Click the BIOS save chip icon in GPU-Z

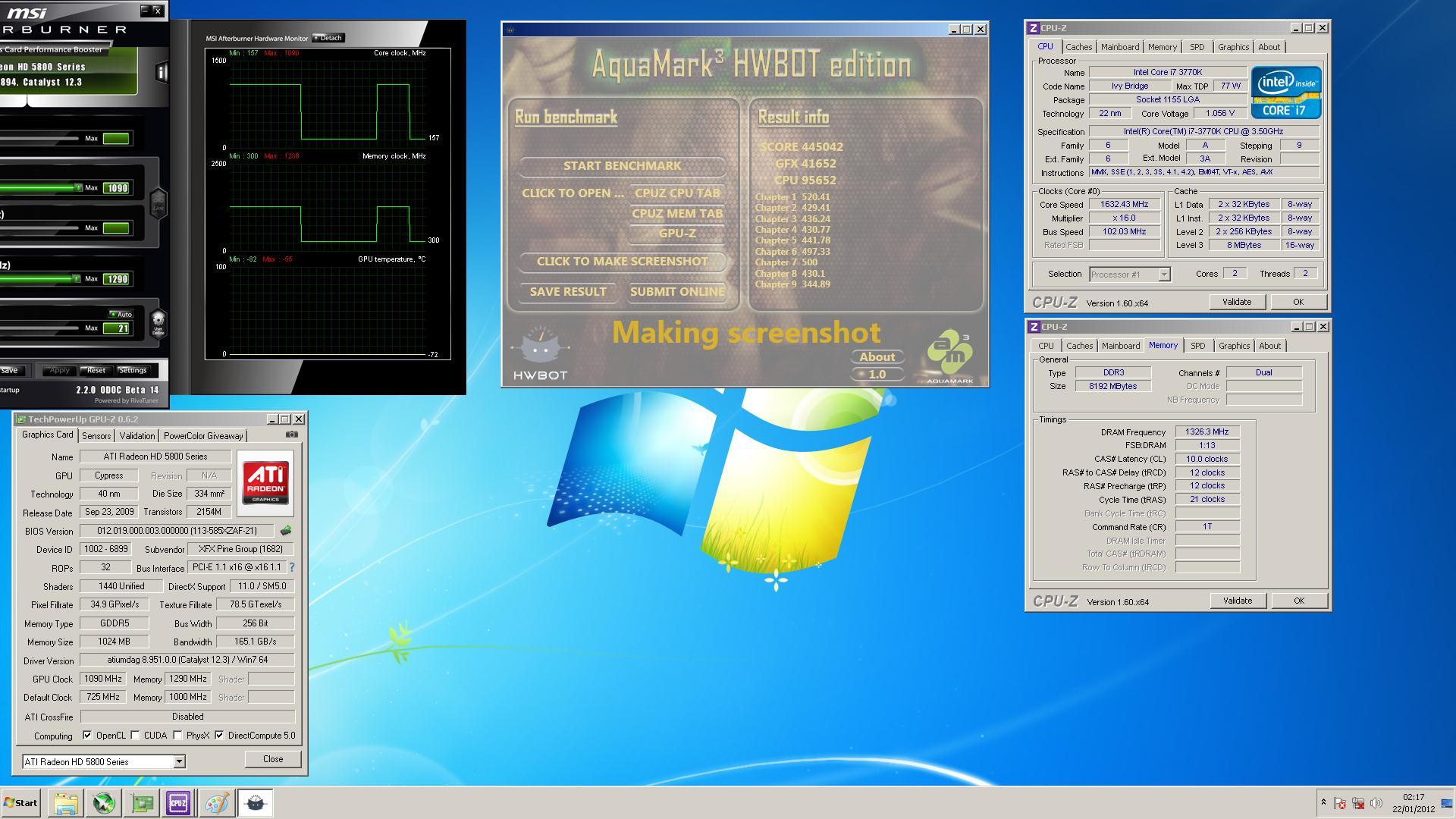coord(286,531)
